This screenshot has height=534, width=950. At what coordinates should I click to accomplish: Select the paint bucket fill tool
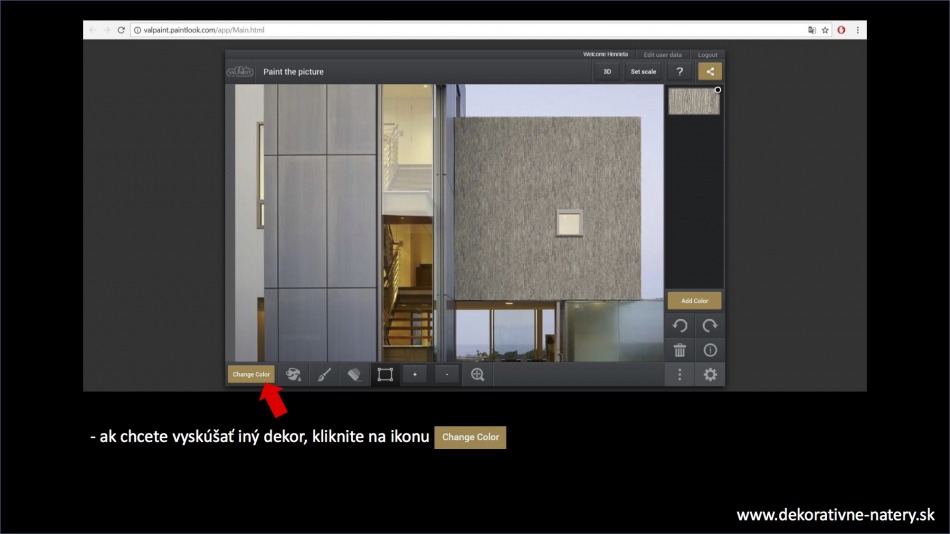click(294, 374)
